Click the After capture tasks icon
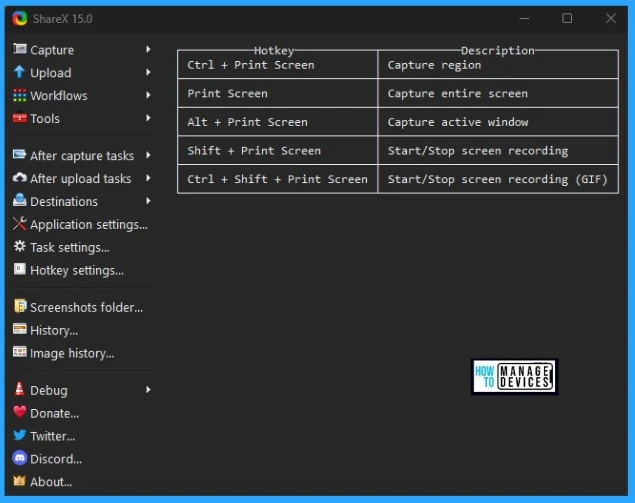635x503 pixels. tap(19, 155)
